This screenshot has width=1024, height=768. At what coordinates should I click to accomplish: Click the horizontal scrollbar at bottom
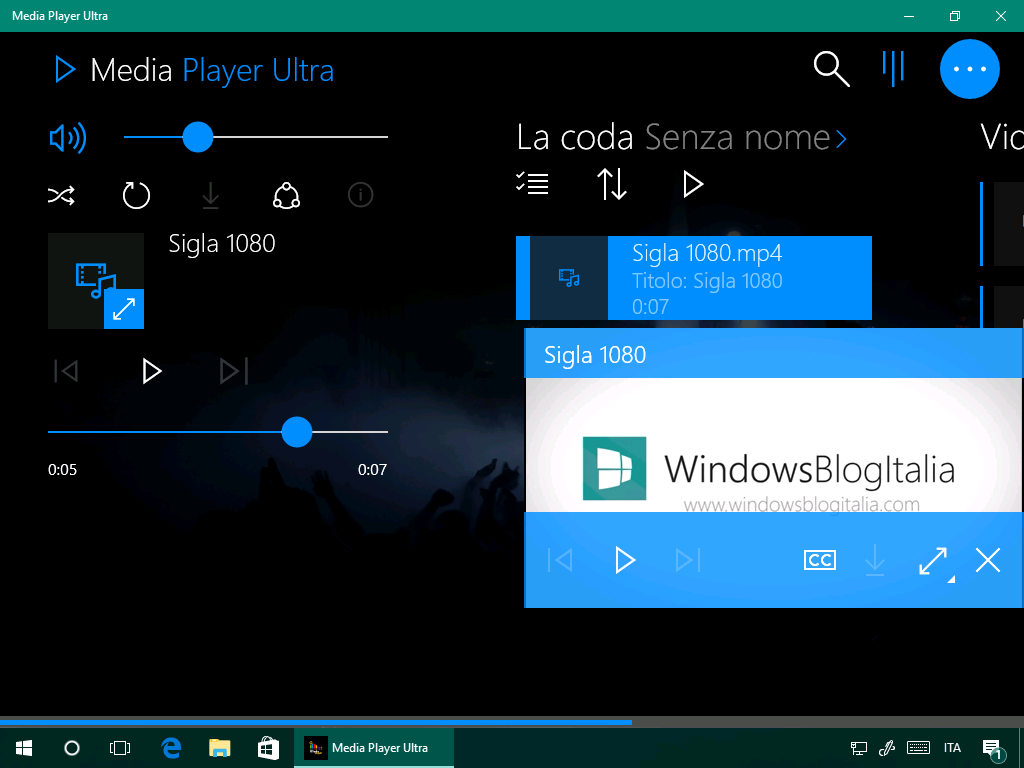coord(316,722)
